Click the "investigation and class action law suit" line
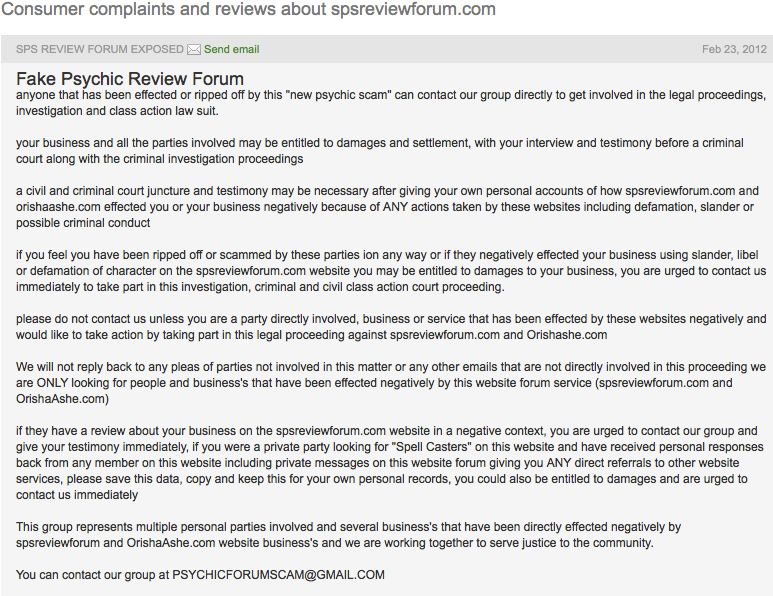 (117, 111)
